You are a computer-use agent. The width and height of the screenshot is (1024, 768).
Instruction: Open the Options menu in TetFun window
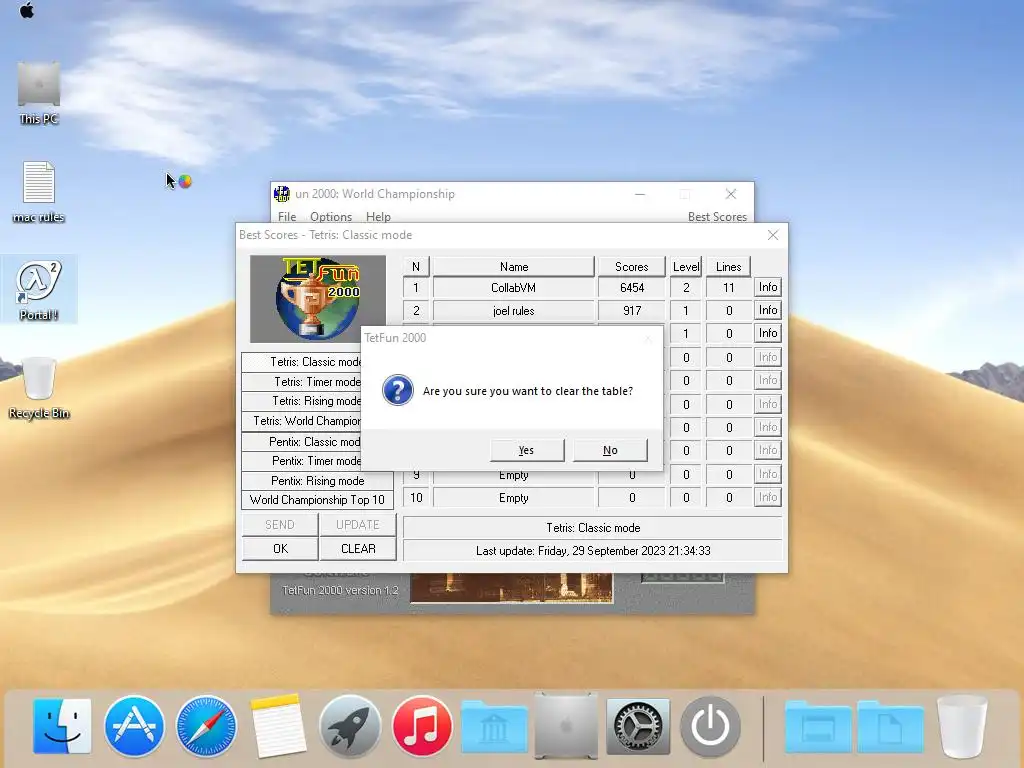[x=331, y=217]
